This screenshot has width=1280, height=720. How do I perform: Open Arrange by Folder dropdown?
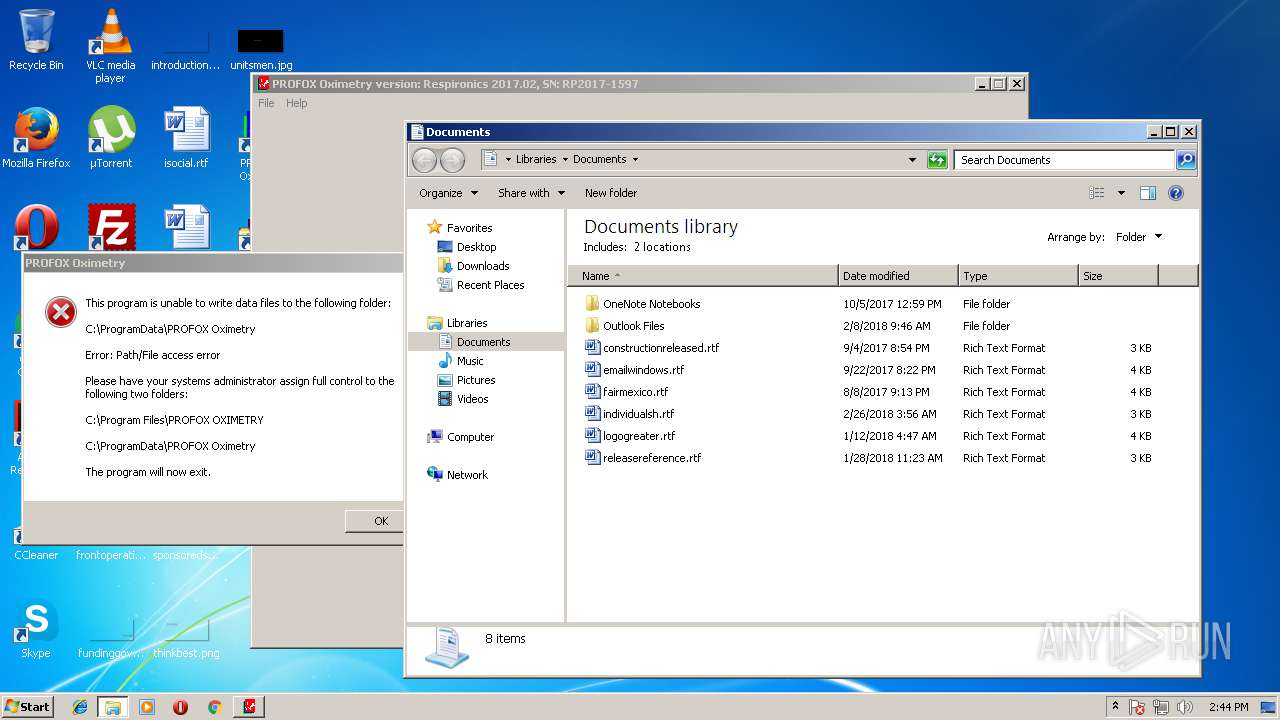click(x=1139, y=237)
